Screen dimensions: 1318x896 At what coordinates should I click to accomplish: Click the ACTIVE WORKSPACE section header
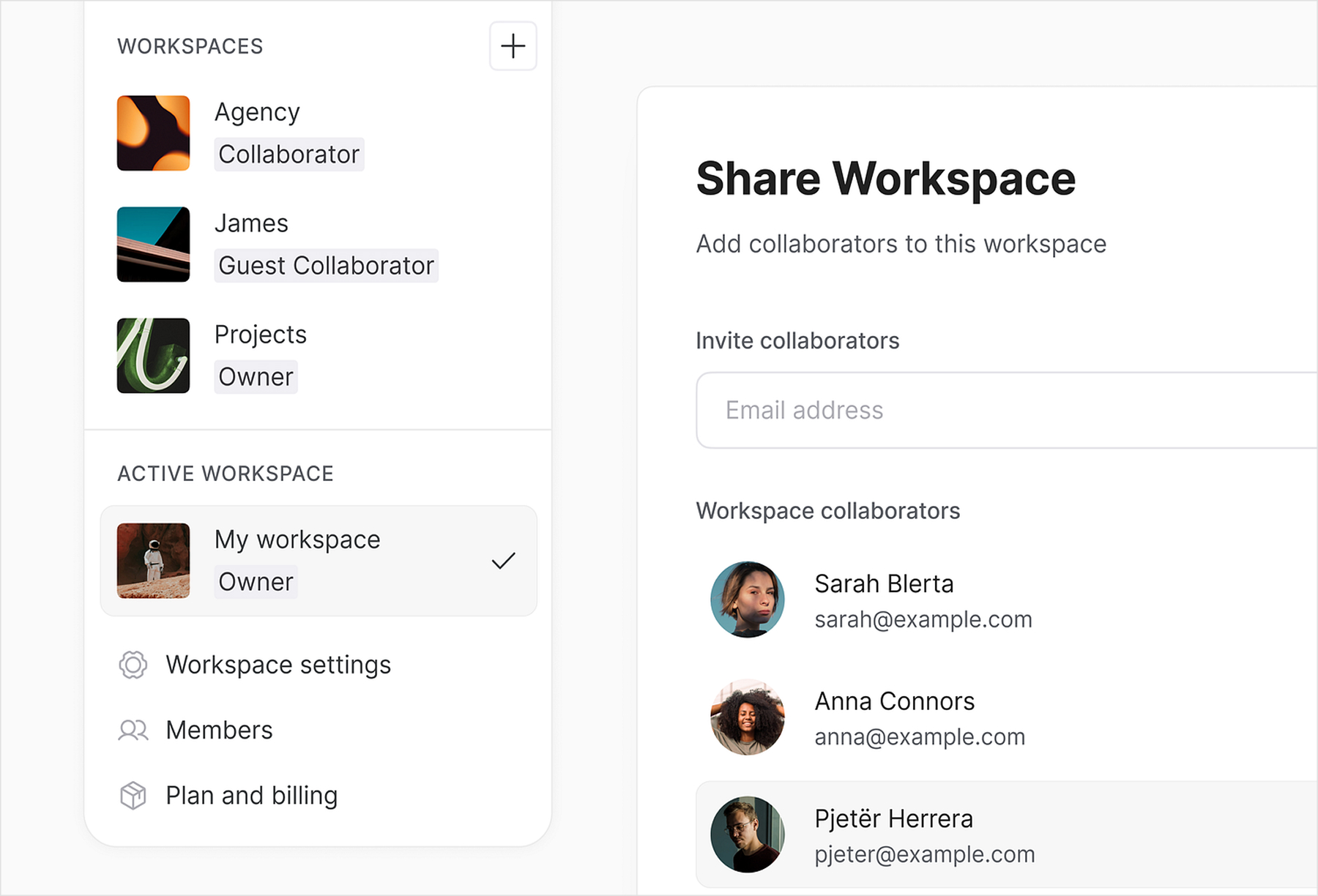click(226, 474)
